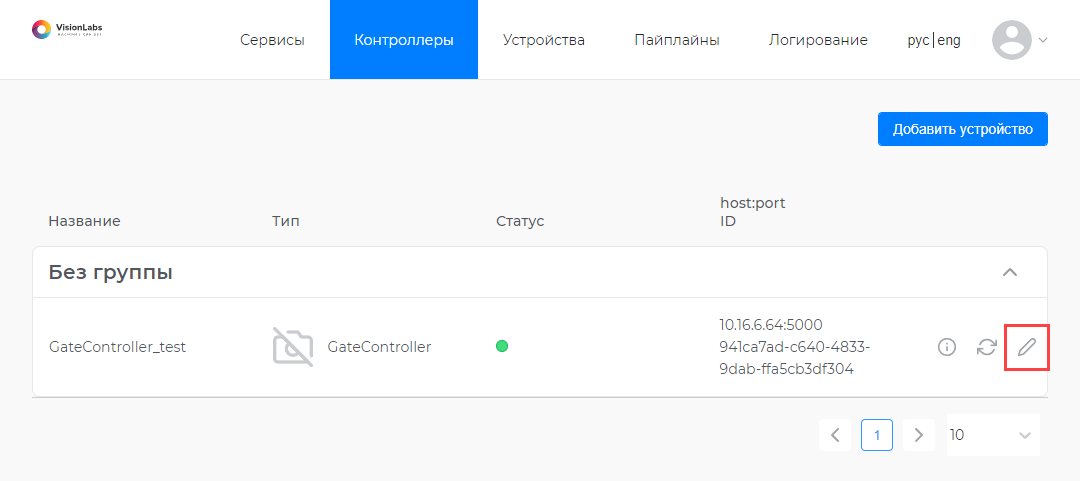Click the 10.16.6.64:5000 host address
Image resolution: width=1080 pixels, height=481 pixels.
click(771, 325)
